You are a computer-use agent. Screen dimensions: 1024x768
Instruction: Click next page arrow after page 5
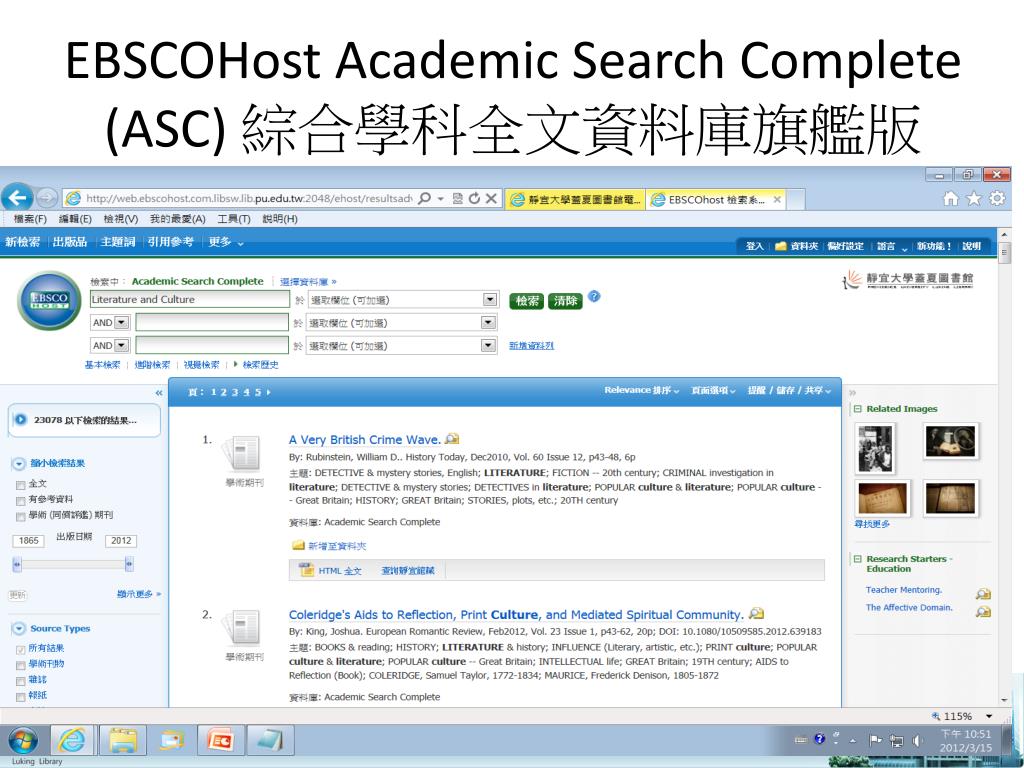(268, 392)
